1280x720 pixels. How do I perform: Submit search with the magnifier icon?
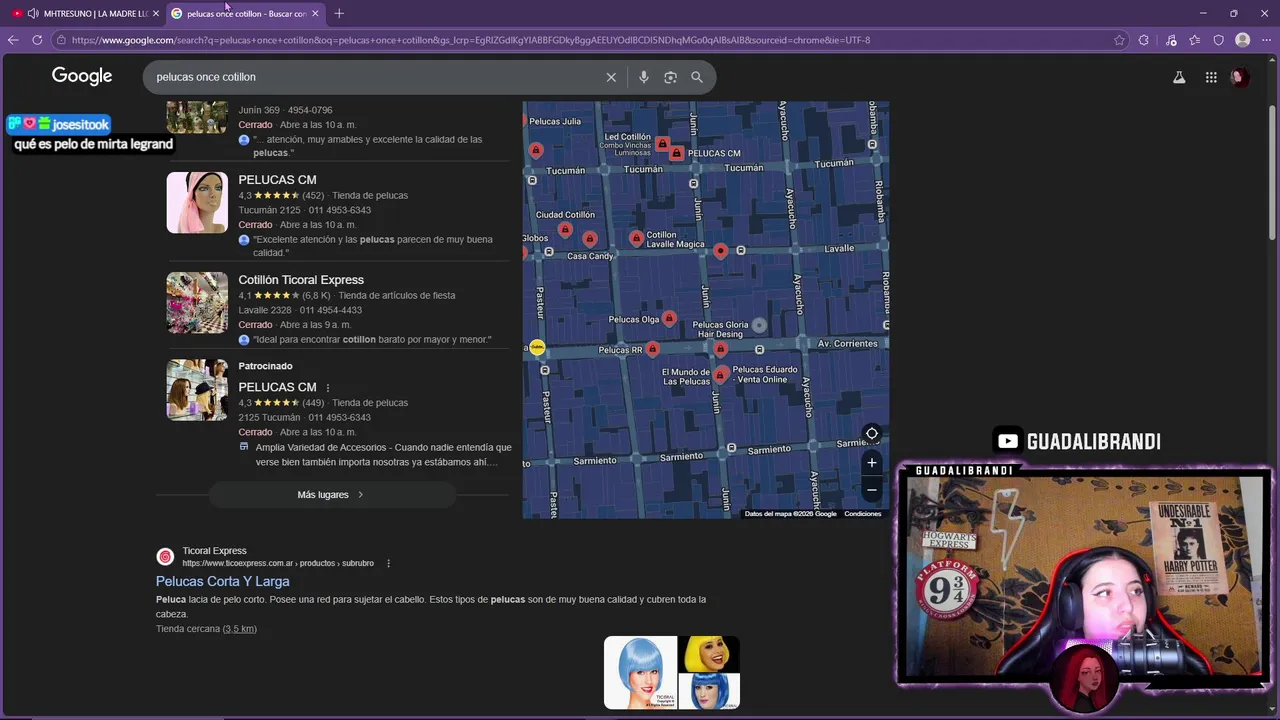[697, 77]
